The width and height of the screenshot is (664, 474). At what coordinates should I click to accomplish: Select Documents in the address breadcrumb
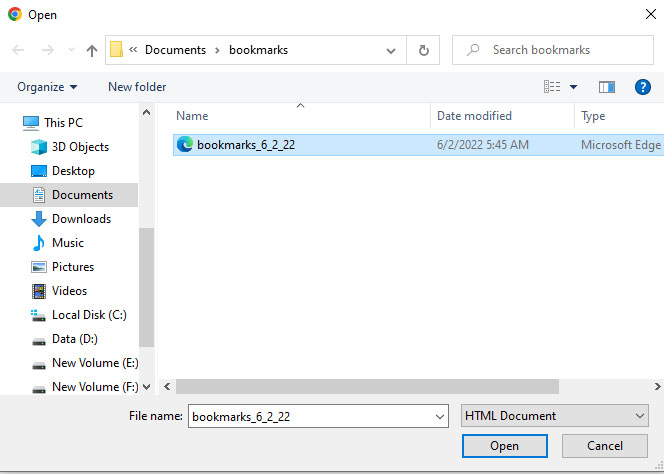pyautogui.click(x=175, y=50)
